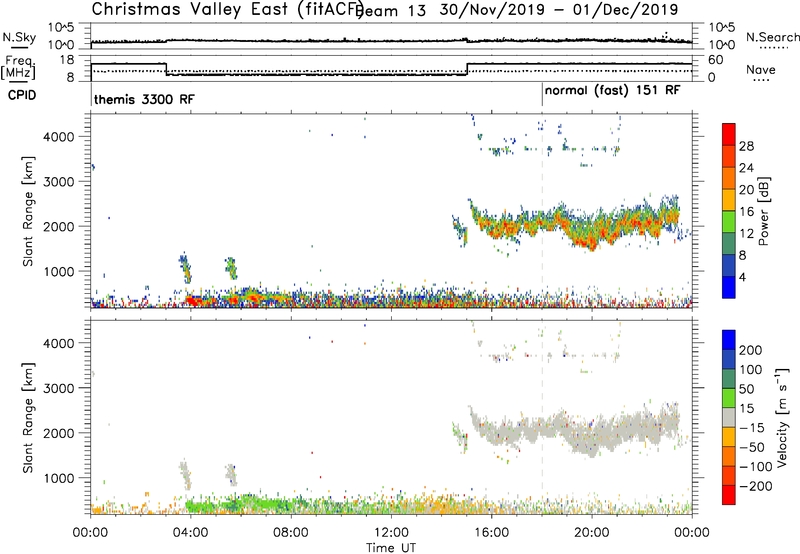Click the '04:00' time axis label
Viewport: 800px width, 554px height.
point(191,533)
